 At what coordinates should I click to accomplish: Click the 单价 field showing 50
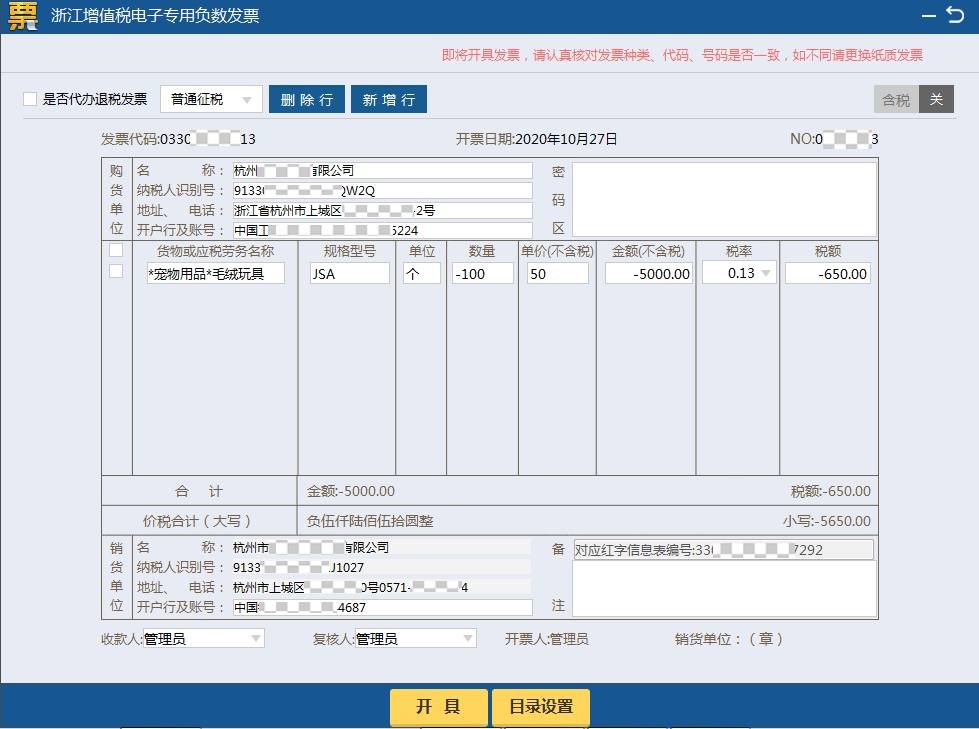(557, 273)
